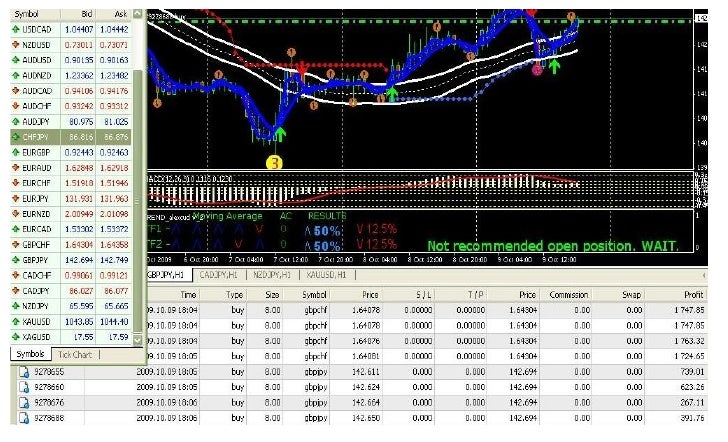728x442 pixels.
Task: Click the EURAUD down-arrow icon
Action: point(15,168)
